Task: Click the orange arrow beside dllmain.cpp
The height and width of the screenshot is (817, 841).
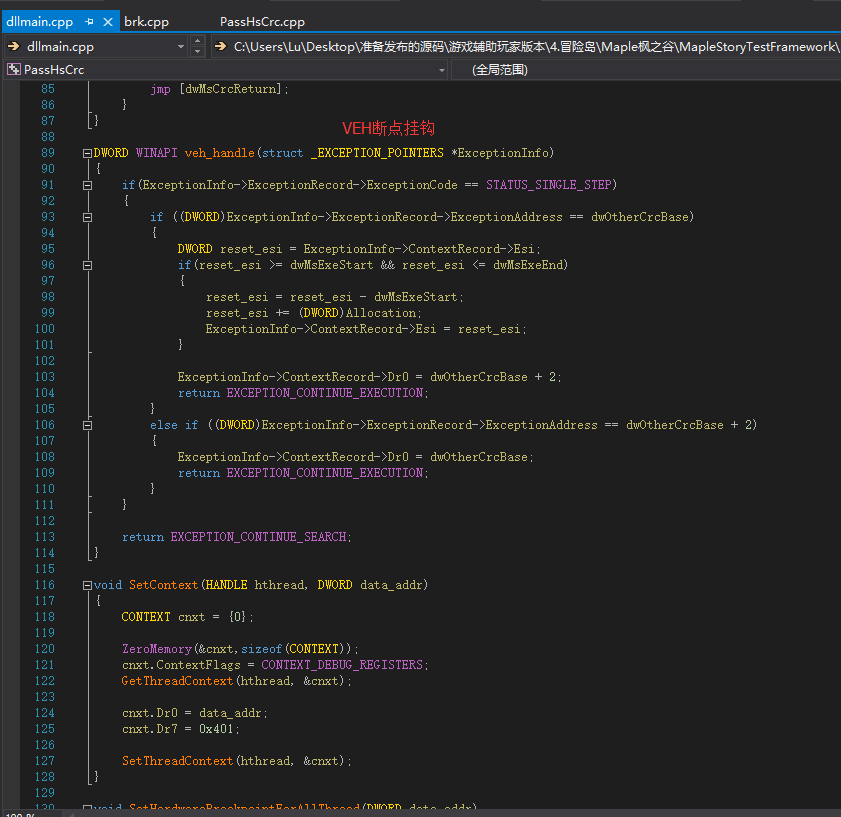Action: click(13, 47)
